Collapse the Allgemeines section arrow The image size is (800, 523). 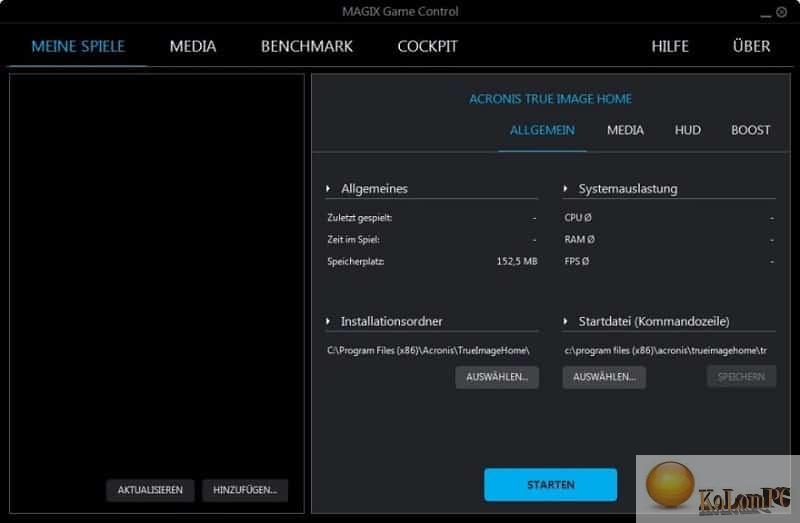pyautogui.click(x=328, y=189)
